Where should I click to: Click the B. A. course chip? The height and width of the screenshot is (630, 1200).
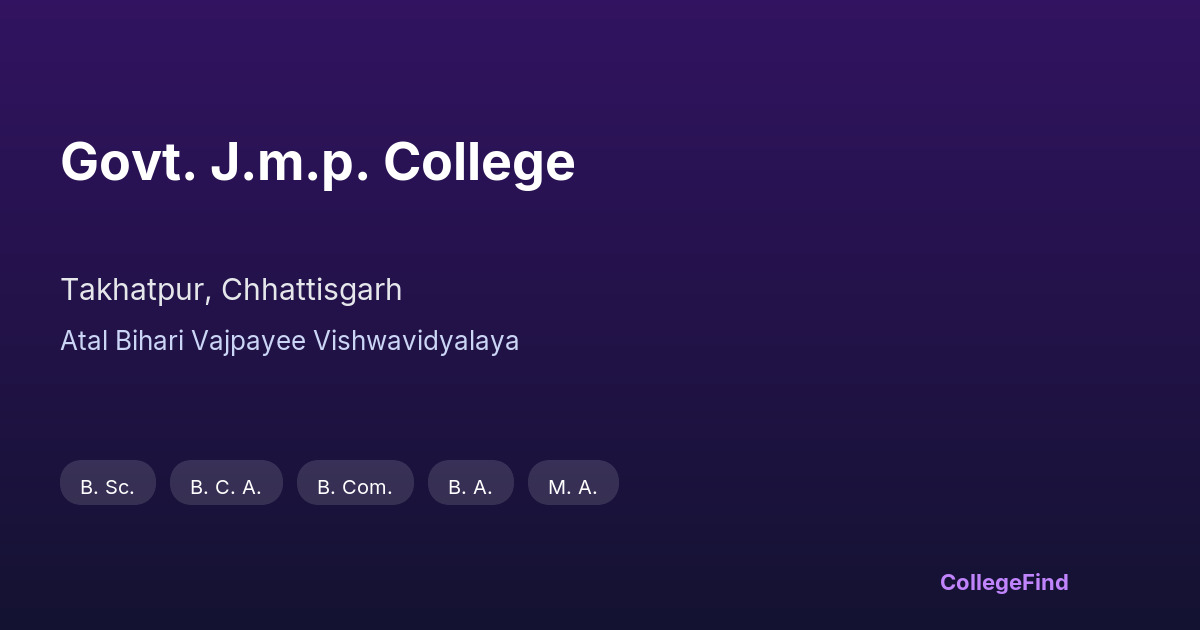470,483
